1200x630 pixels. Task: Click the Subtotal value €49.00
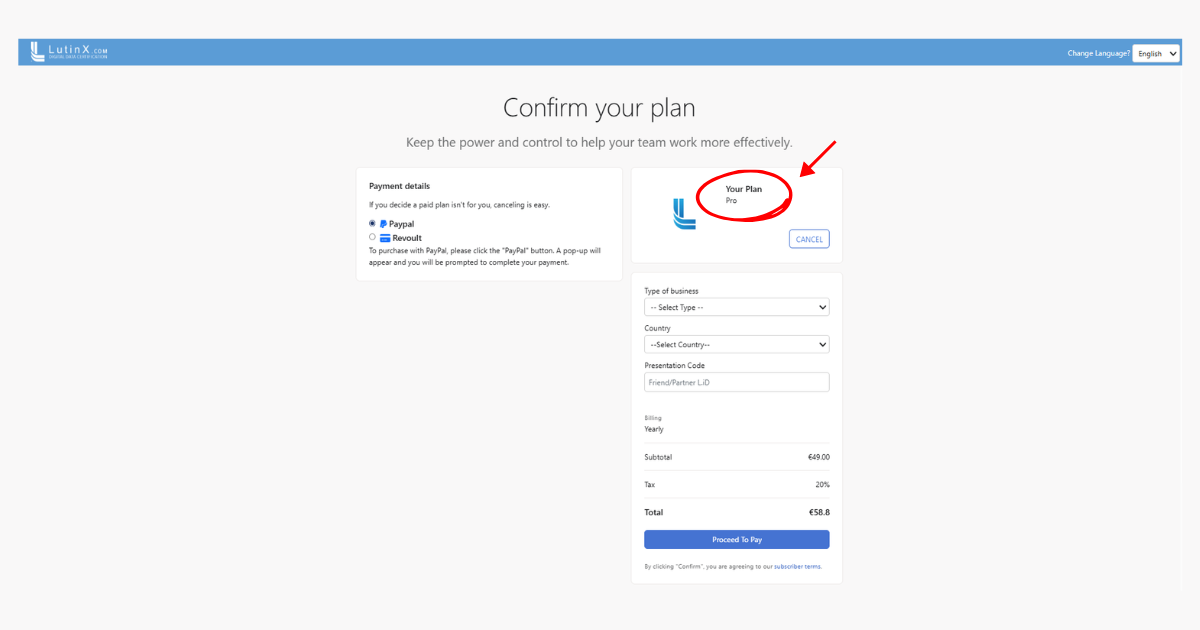(x=818, y=457)
